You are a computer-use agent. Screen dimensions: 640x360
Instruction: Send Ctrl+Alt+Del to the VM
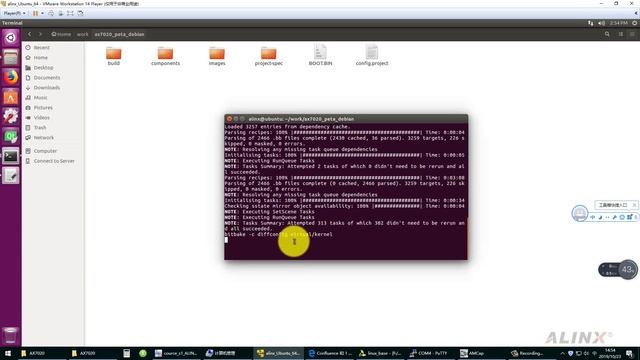51,13
